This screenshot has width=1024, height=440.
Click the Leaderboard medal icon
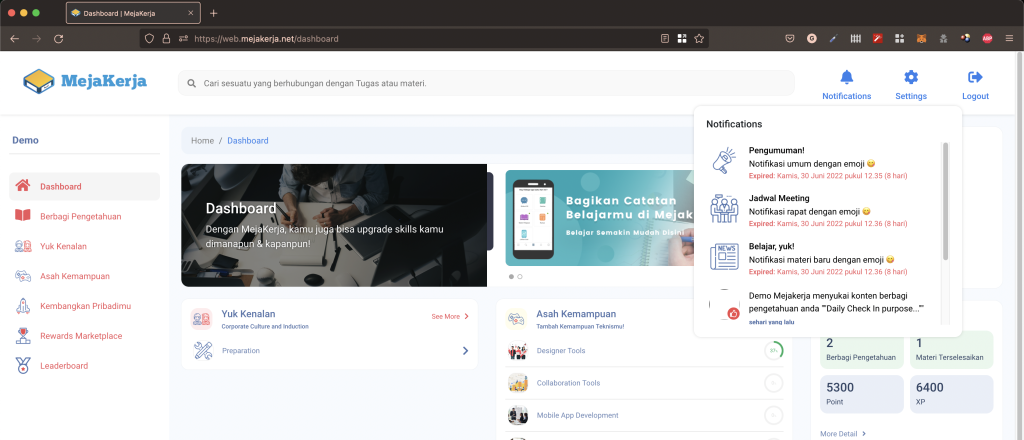click(x=23, y=366)
